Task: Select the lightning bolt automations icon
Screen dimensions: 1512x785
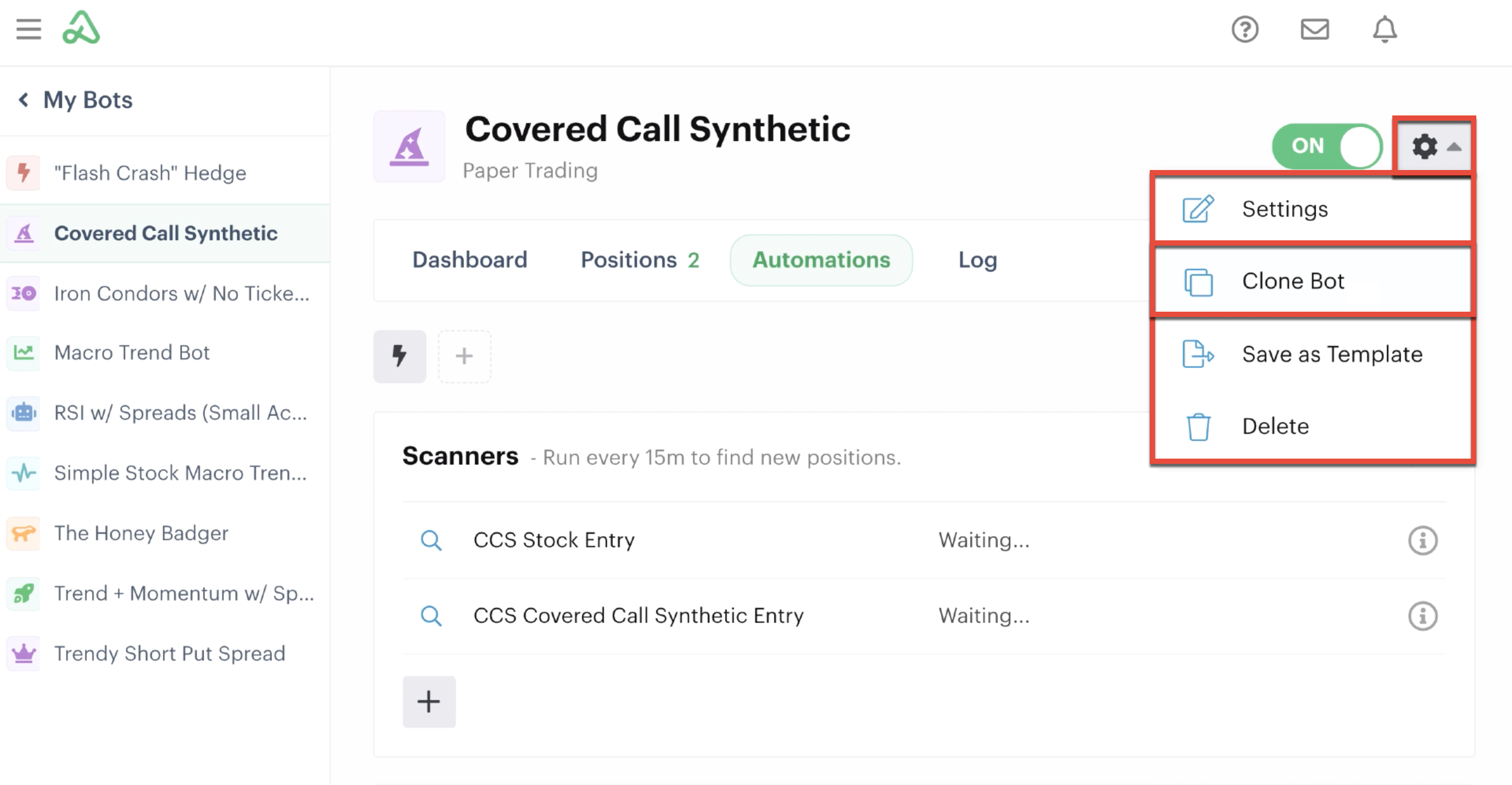Action: (400, 356)
